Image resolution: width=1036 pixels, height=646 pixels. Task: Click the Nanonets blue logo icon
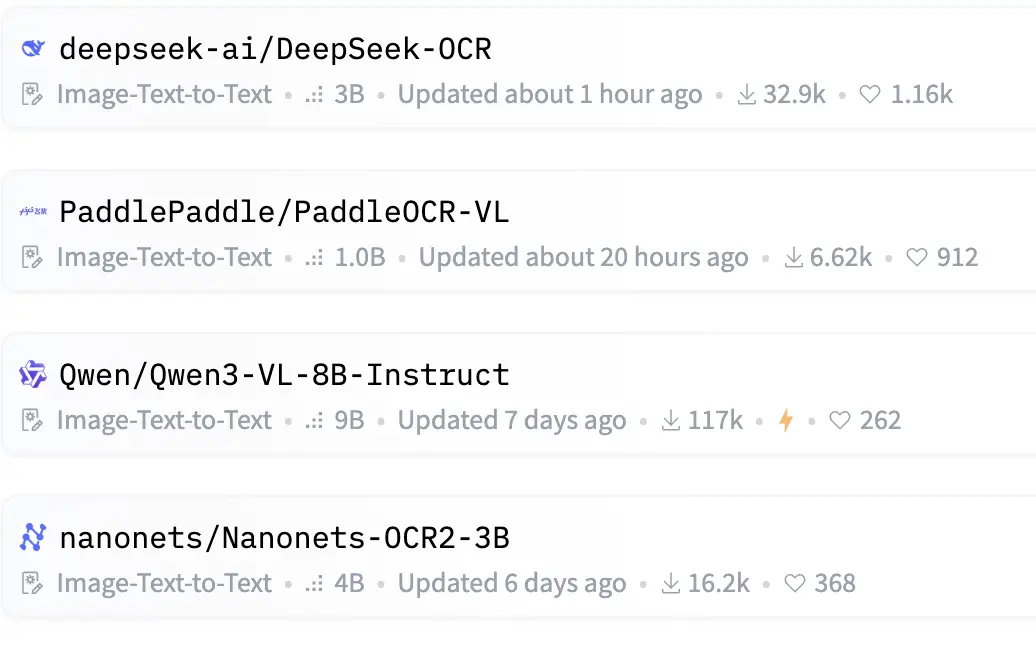pos(33,538)
